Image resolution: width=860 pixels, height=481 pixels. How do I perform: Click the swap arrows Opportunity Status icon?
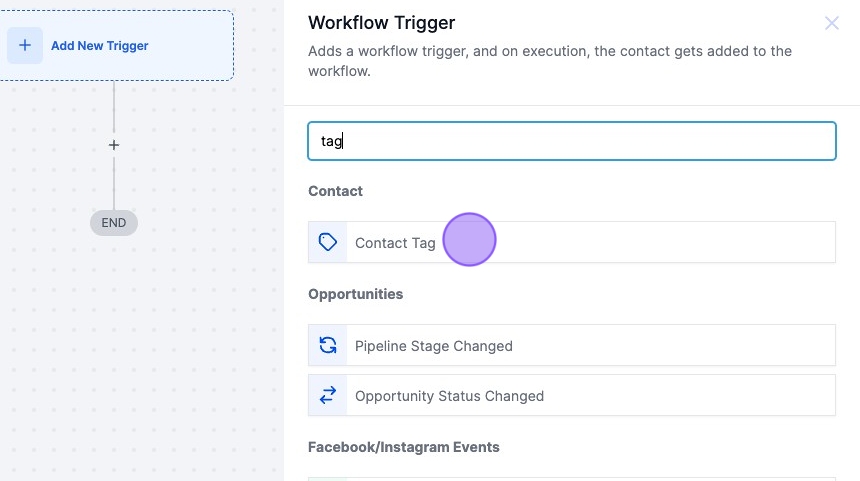[x=328, y=396]
